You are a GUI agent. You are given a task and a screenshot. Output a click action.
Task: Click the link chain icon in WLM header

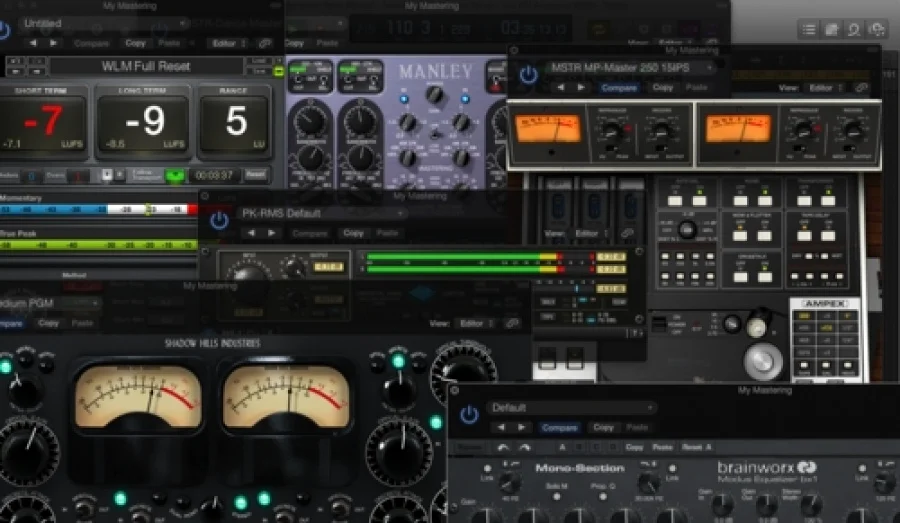tap(266, 44)
